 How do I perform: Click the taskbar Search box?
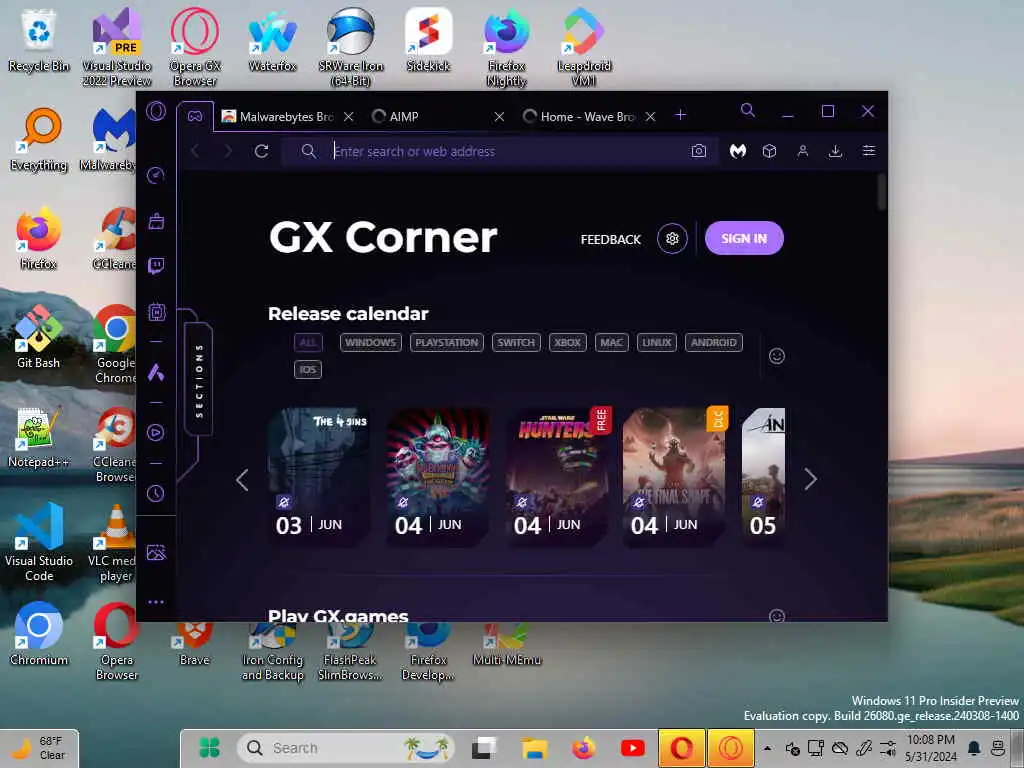click(x=345, y=748)
